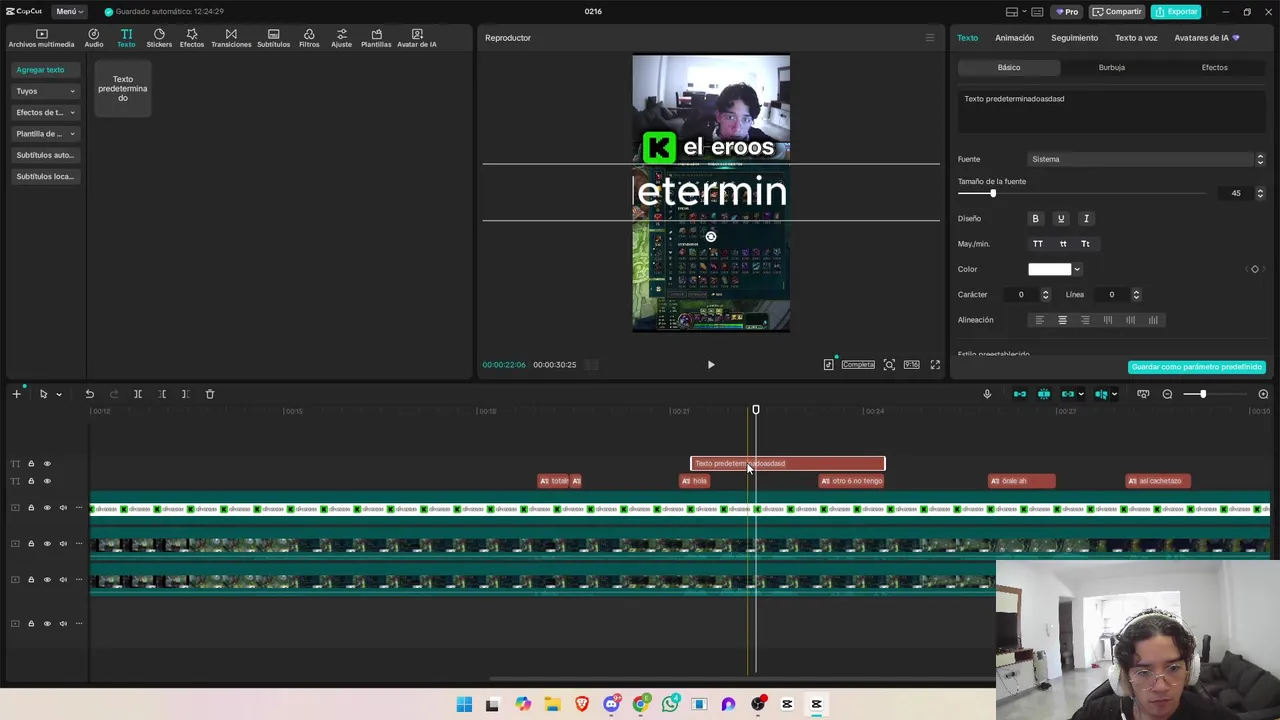This screenshot has height=720, width=1280.
Task: Switch to the Animación tab
Action: (x=1014, y=38)
